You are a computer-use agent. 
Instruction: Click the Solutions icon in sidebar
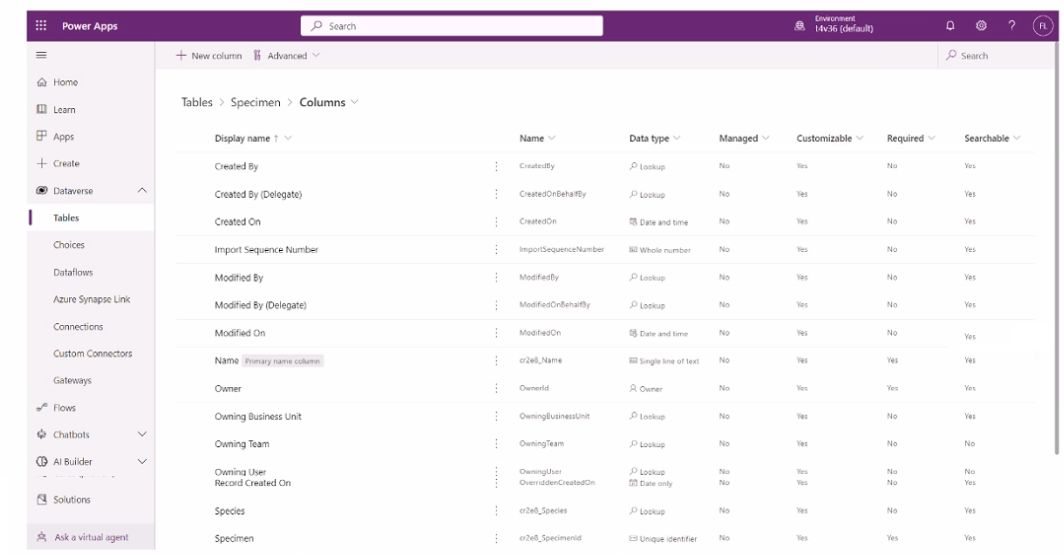(41, 500)
